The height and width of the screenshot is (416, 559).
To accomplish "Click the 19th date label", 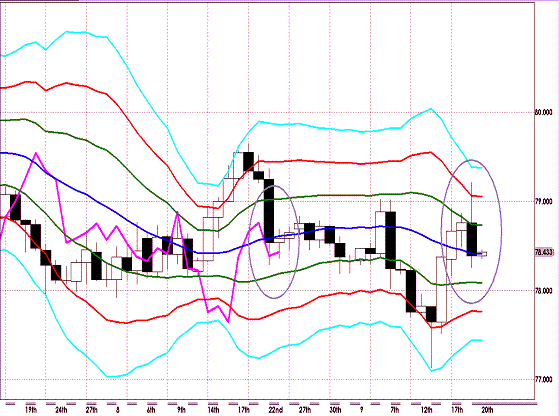I will [x=31, y=410].
